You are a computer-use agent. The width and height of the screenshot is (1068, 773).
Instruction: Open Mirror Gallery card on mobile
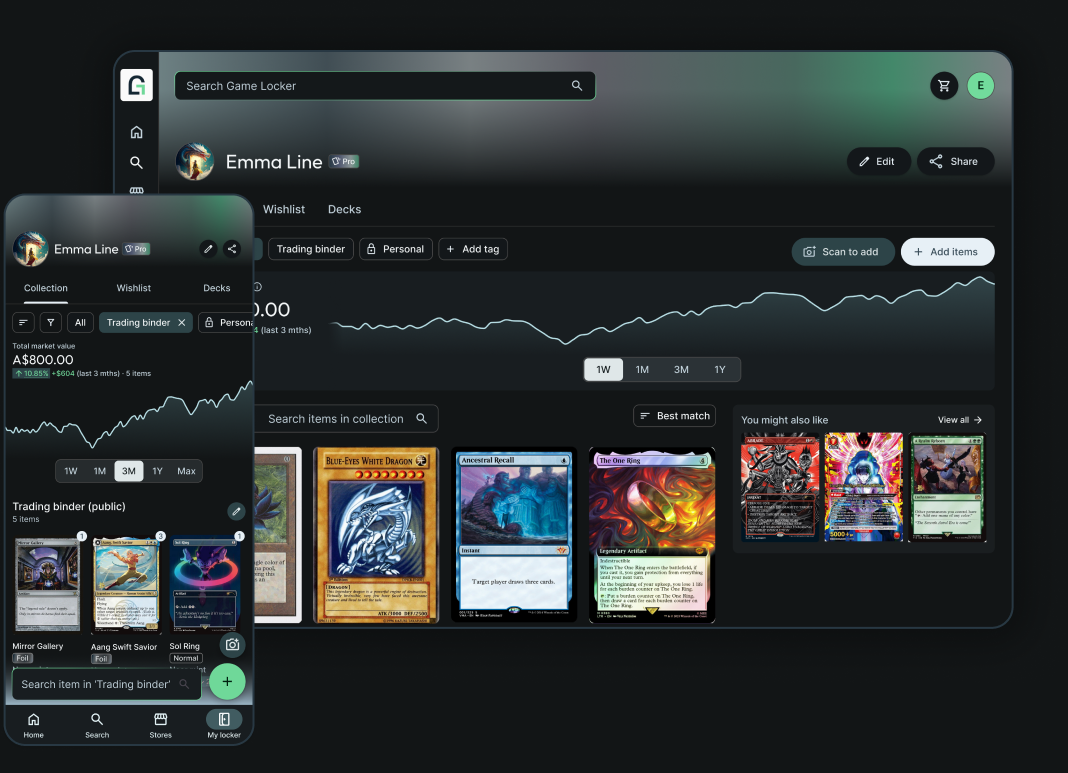(47, 584)
